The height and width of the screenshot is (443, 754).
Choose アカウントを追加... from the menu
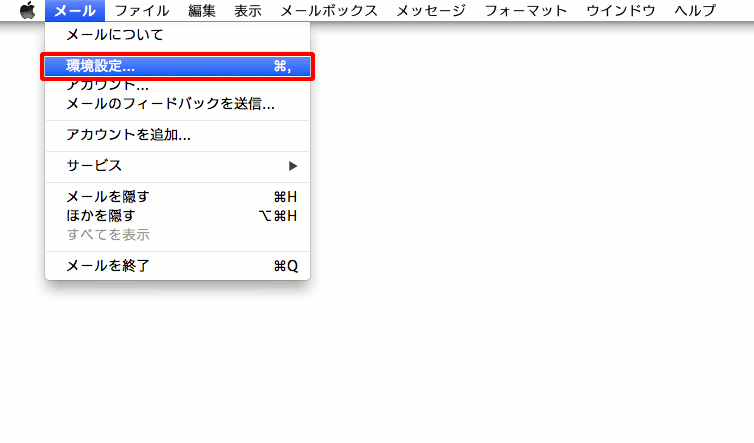coord(128,135)
